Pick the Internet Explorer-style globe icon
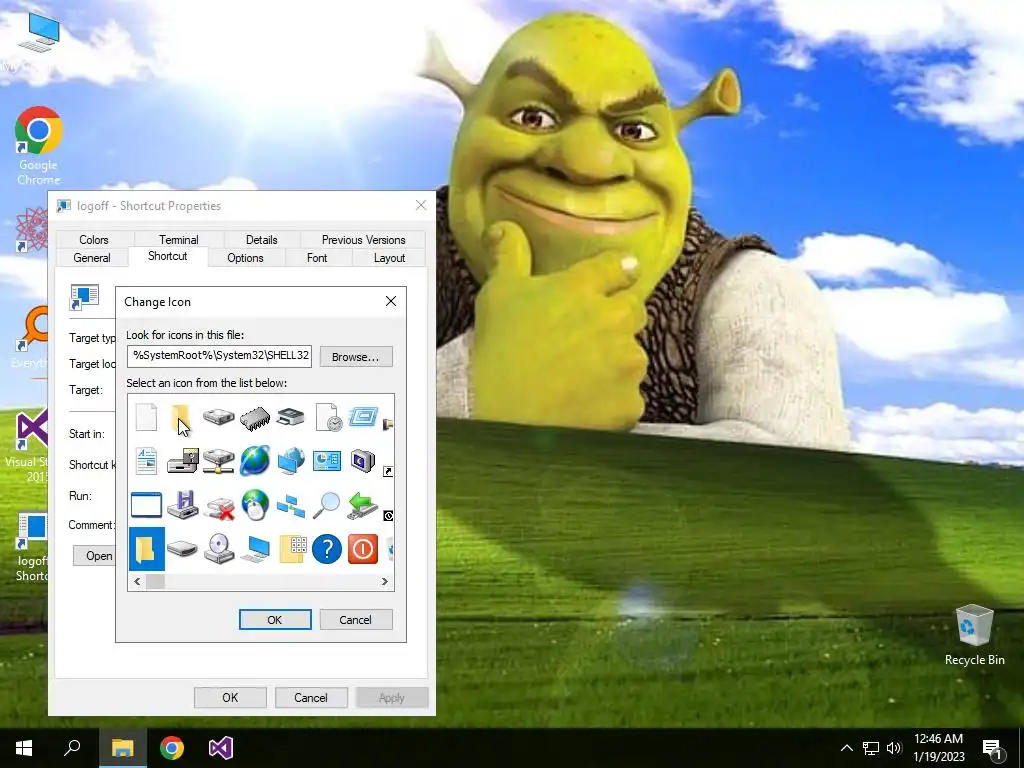 255,461
